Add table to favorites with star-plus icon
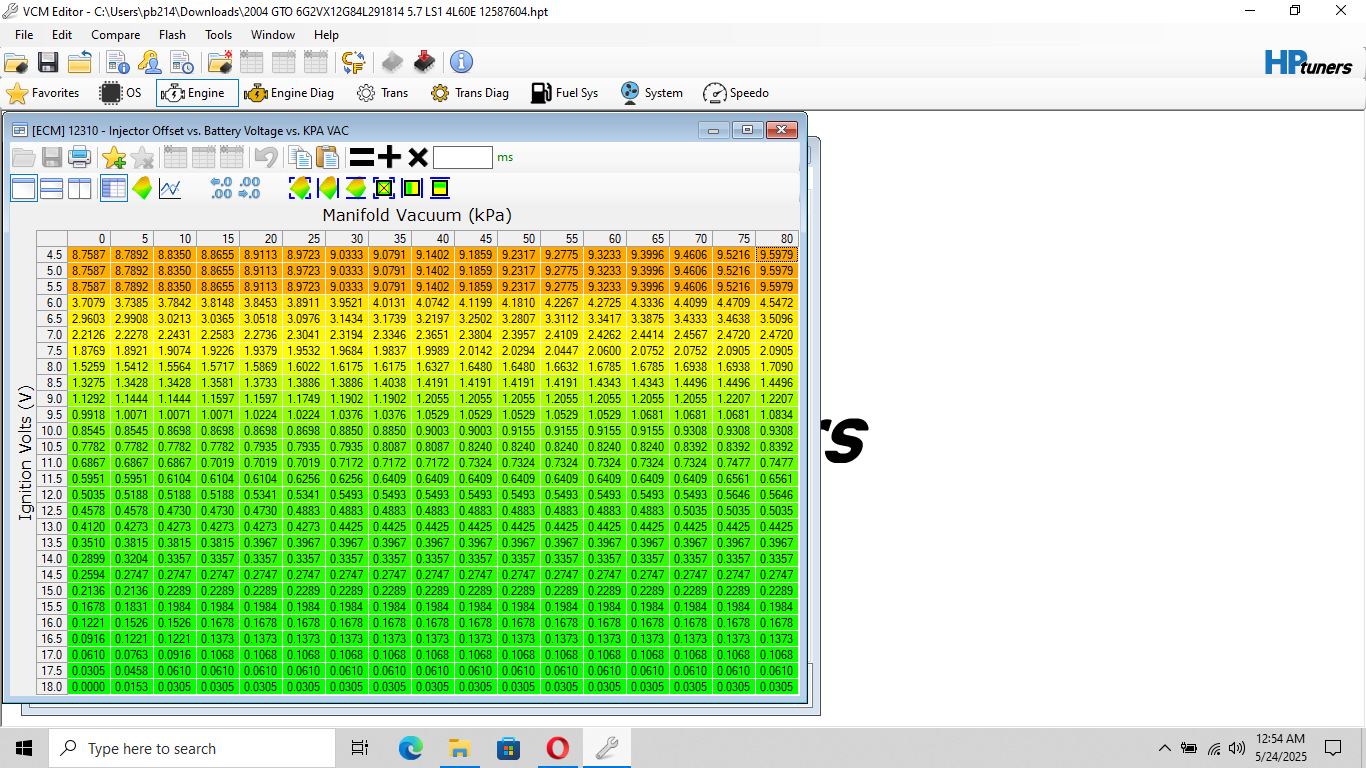This screenshot has width=1366, height=768. pyautogui.click(x=114, y=157)
